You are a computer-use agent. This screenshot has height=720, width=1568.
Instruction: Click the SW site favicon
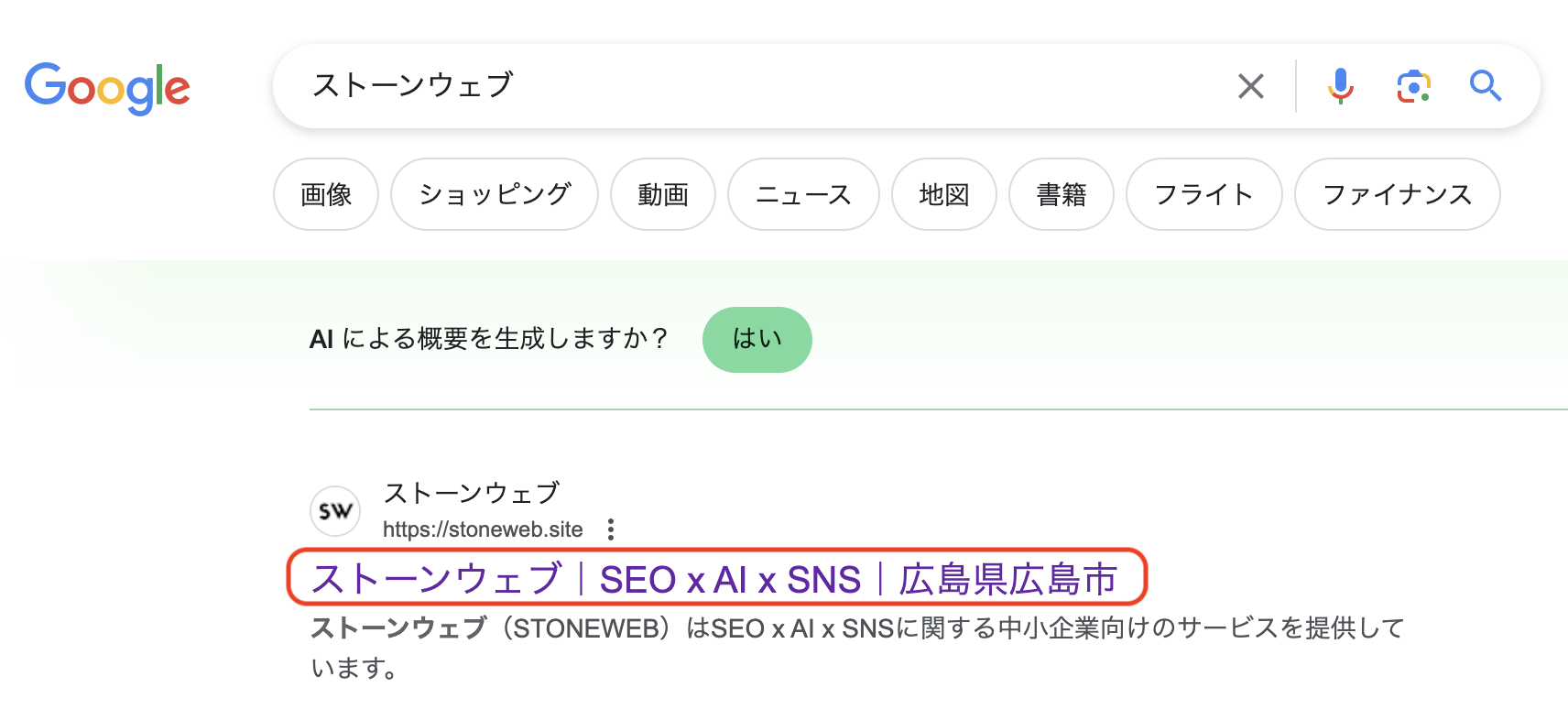[x=335, y=511]
